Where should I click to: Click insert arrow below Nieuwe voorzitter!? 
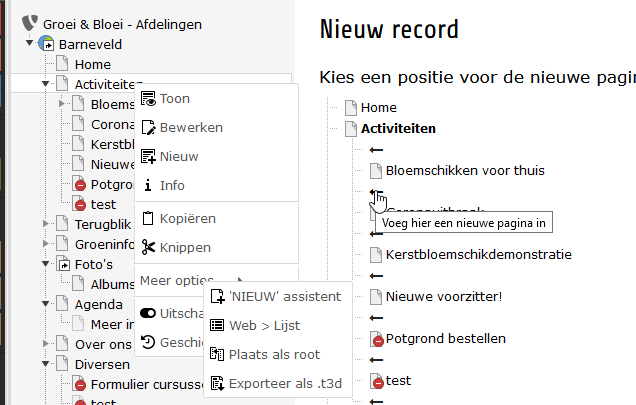tap(376, 317)
